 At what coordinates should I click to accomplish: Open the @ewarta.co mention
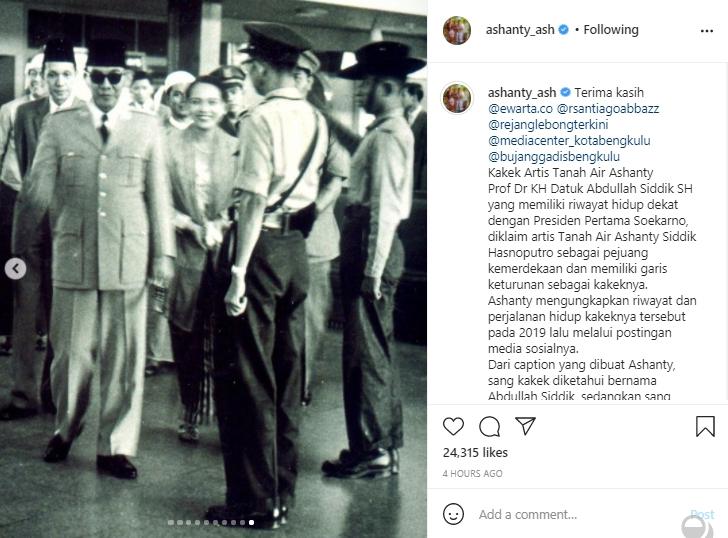point(520,109)
